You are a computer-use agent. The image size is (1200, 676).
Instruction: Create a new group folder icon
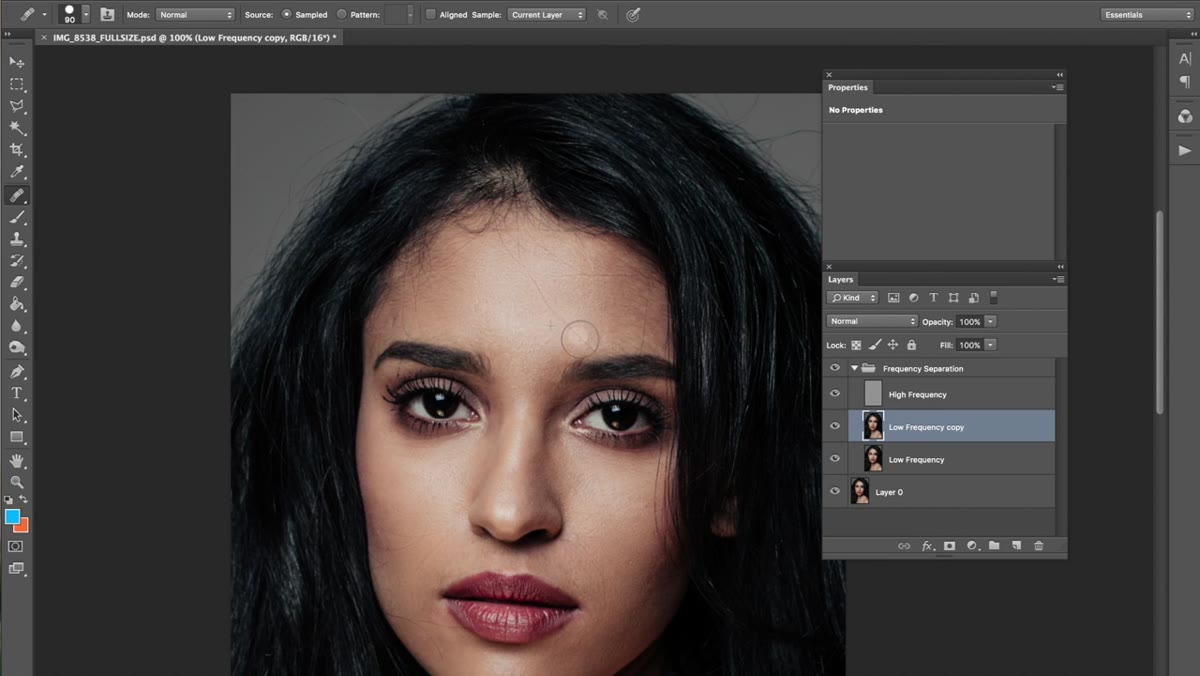click(994, 546)
